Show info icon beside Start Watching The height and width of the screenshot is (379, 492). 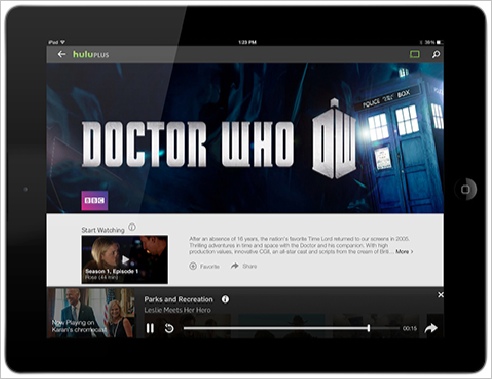point(132,227)
